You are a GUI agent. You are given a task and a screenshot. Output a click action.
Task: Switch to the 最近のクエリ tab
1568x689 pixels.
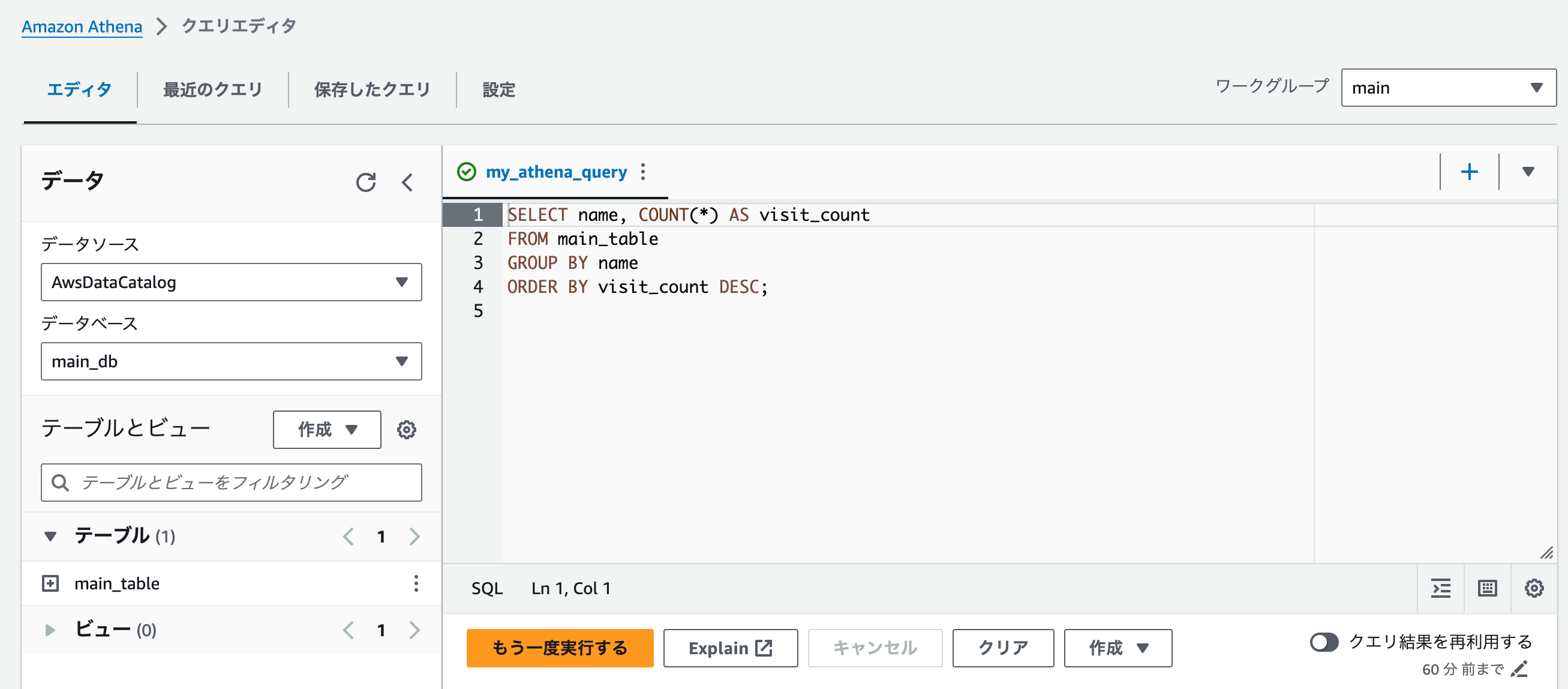pos(212,89)
